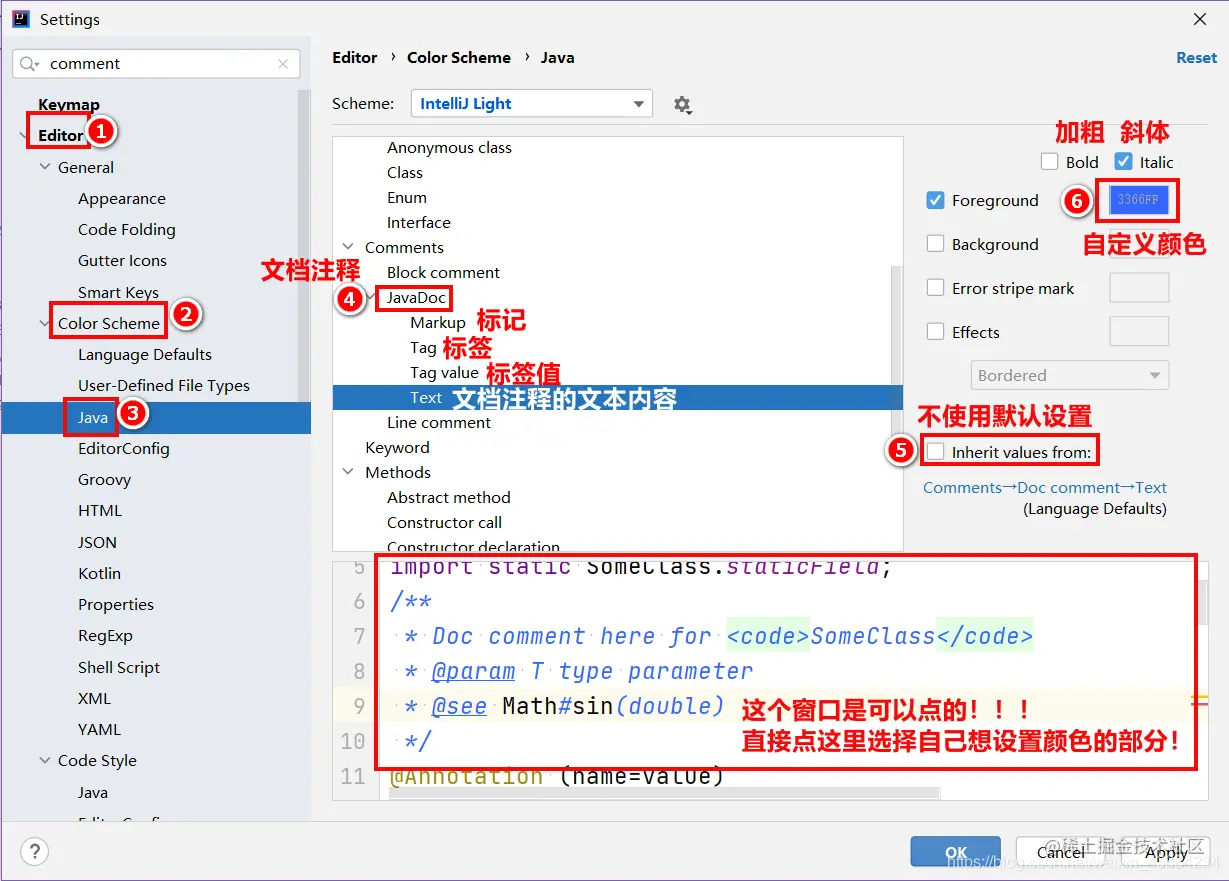Select User-Defined File Types
This screenshot has height=881, width=1229.
click(x=164, y=385)
